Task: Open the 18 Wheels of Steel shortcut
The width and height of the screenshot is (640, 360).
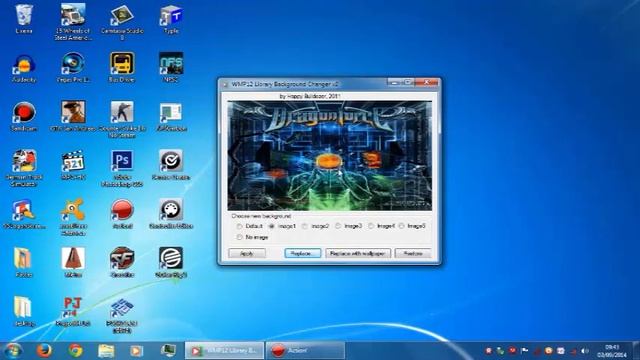Action: (x=73, y=21)
